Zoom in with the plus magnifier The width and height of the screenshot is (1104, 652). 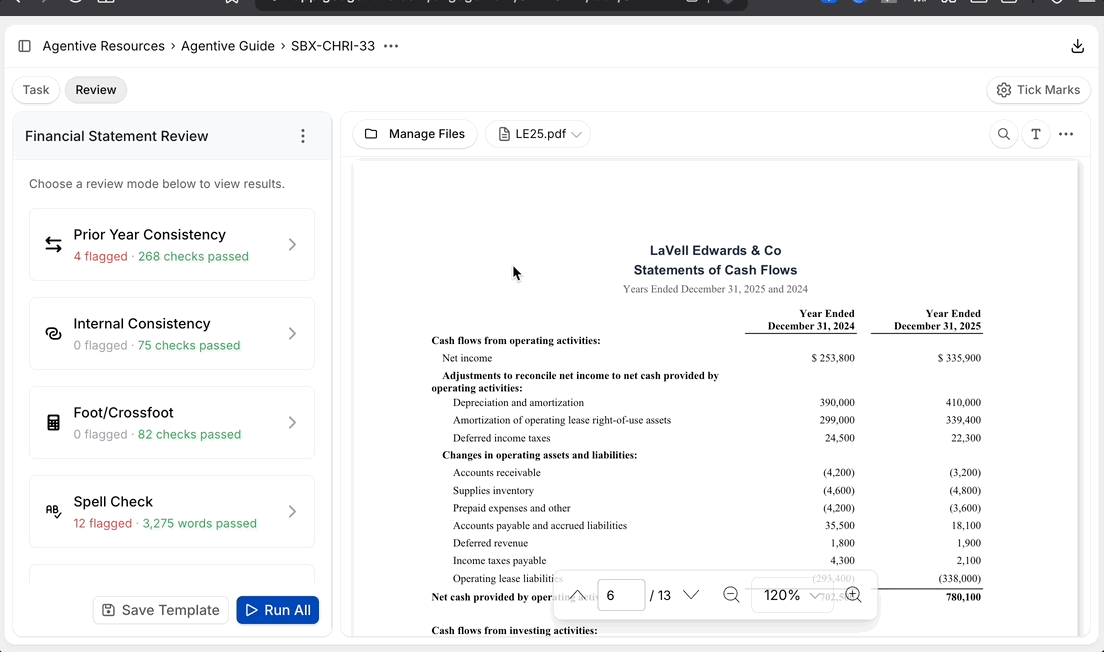pos(853,595)
